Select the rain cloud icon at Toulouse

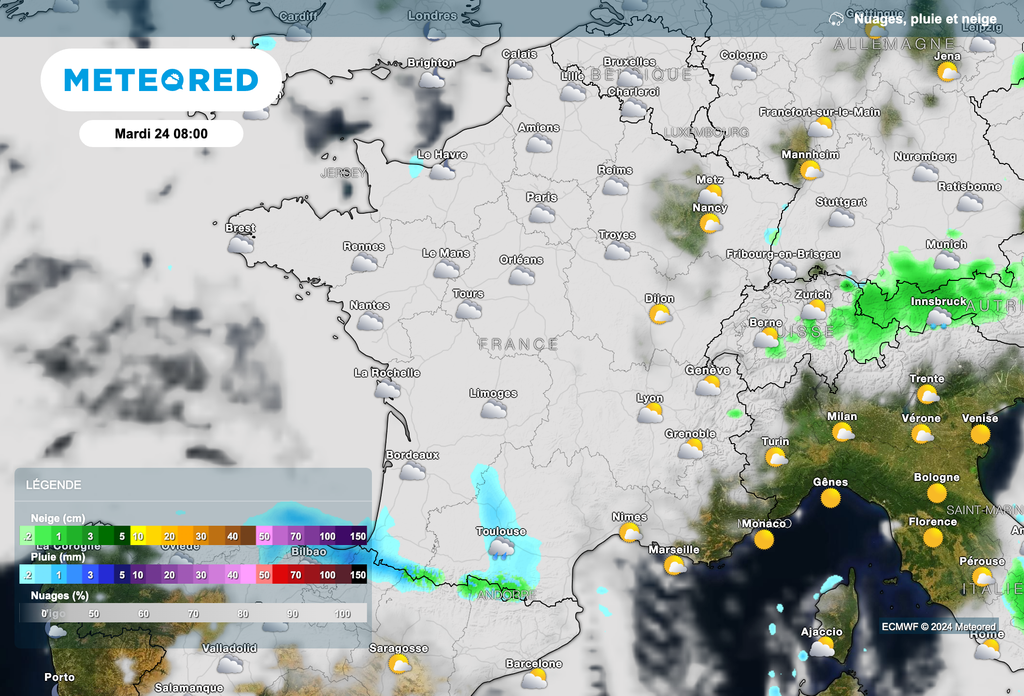pyautogui.click(x=501, y=548)
